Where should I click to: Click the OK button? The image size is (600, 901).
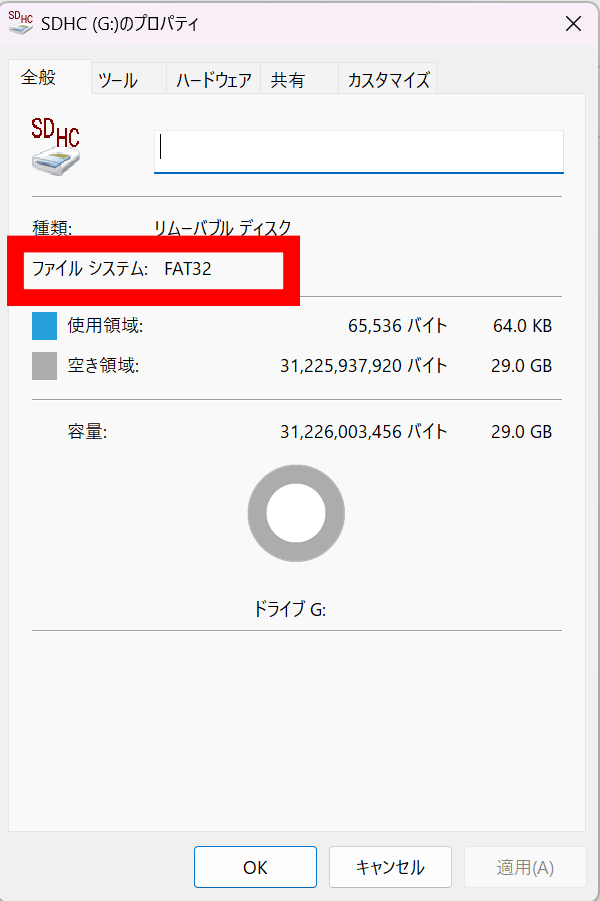255,867
